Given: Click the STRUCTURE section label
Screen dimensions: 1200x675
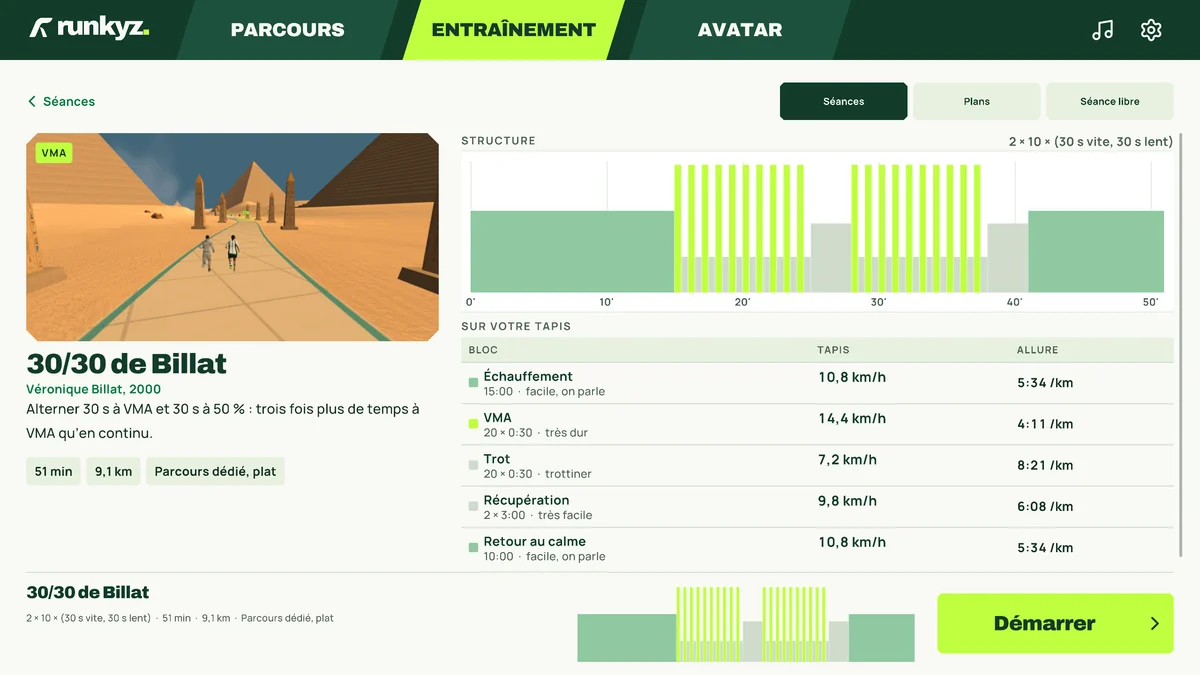Looking at the screenshot, I should pos(499,141).
